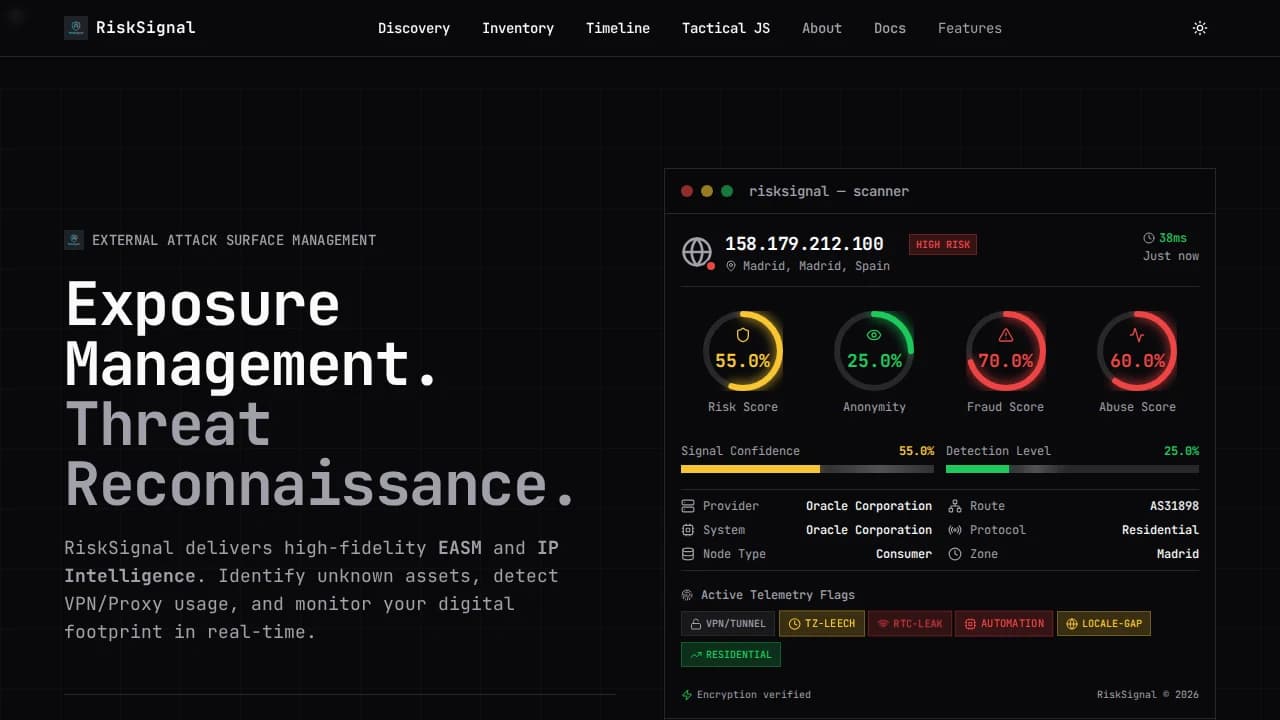Click the Signal Confidence progress bar
Screen dimensions: 1280x720
(x=807, y=469)
